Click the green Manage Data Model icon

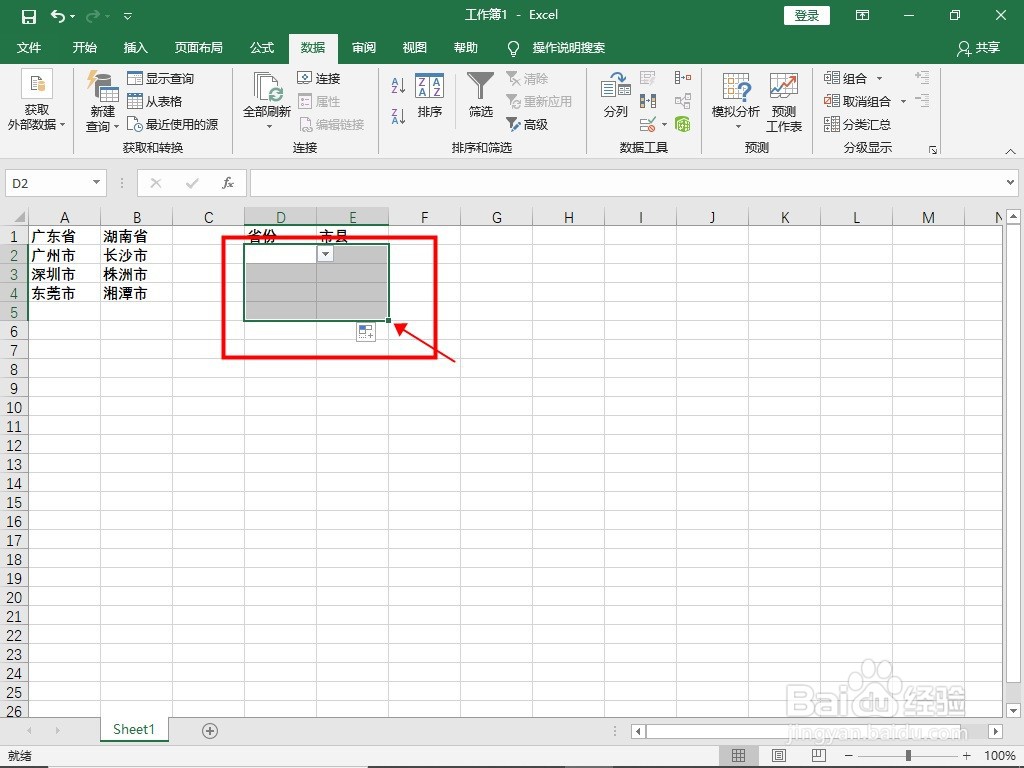683,124
